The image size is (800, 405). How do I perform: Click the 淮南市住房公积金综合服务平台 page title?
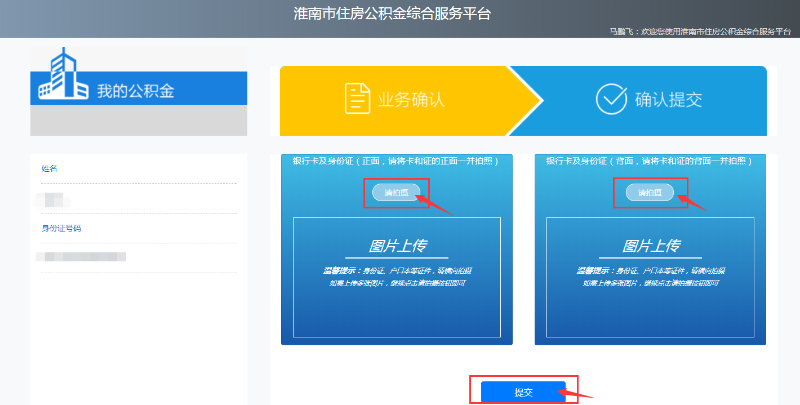coord(393,14)
